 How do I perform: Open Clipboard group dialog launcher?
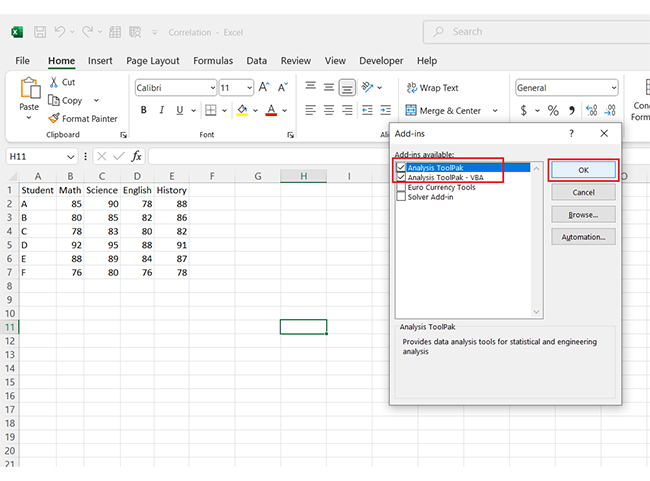click(x=123, y=135)
